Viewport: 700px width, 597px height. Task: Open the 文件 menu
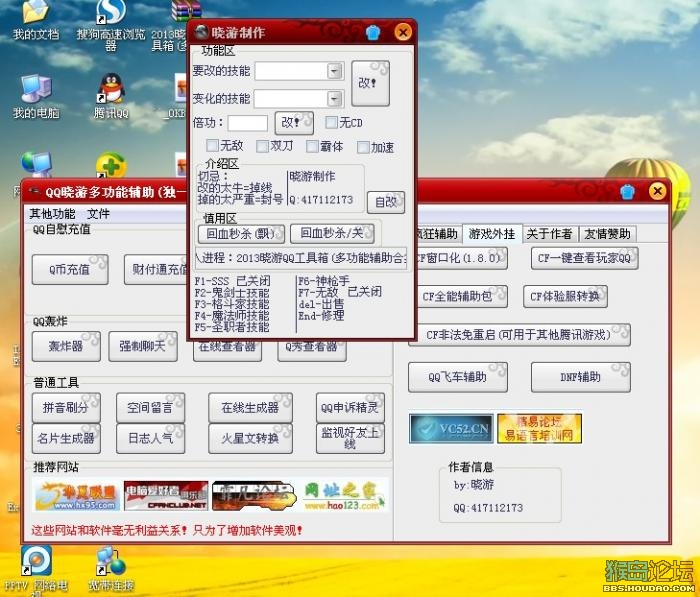coord(98,213)
